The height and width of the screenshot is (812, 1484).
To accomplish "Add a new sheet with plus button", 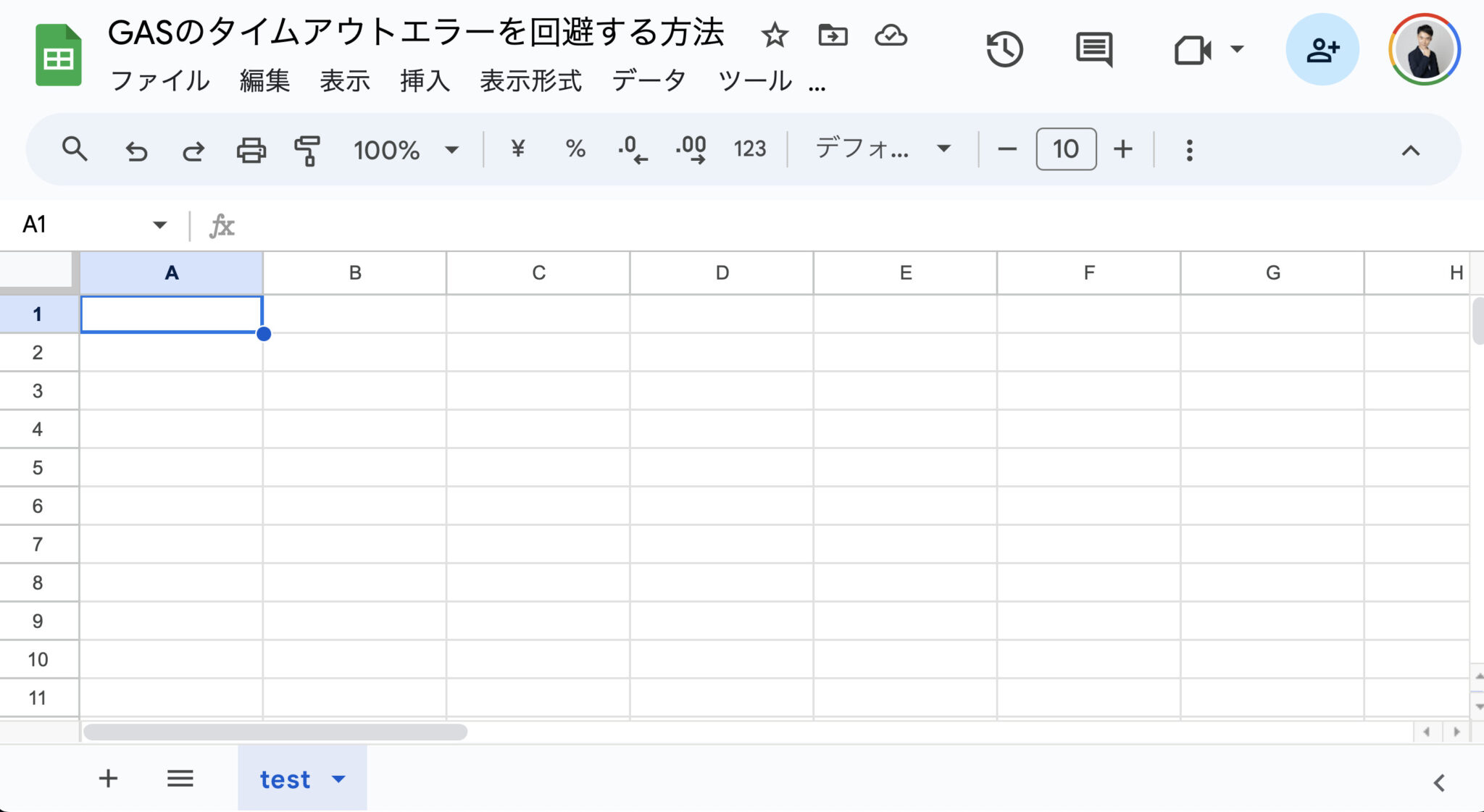I will pos(107,779).
